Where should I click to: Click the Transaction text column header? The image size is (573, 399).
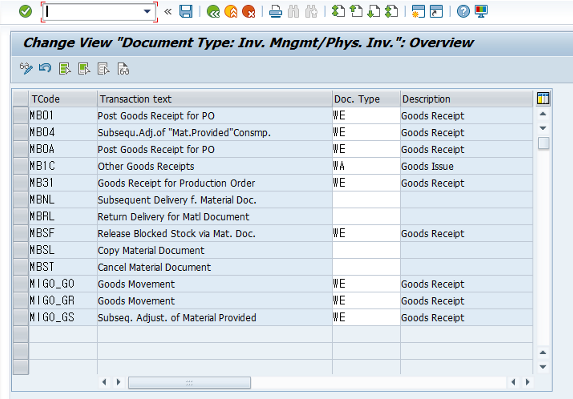pyautogui.click(x=215, y=99)
